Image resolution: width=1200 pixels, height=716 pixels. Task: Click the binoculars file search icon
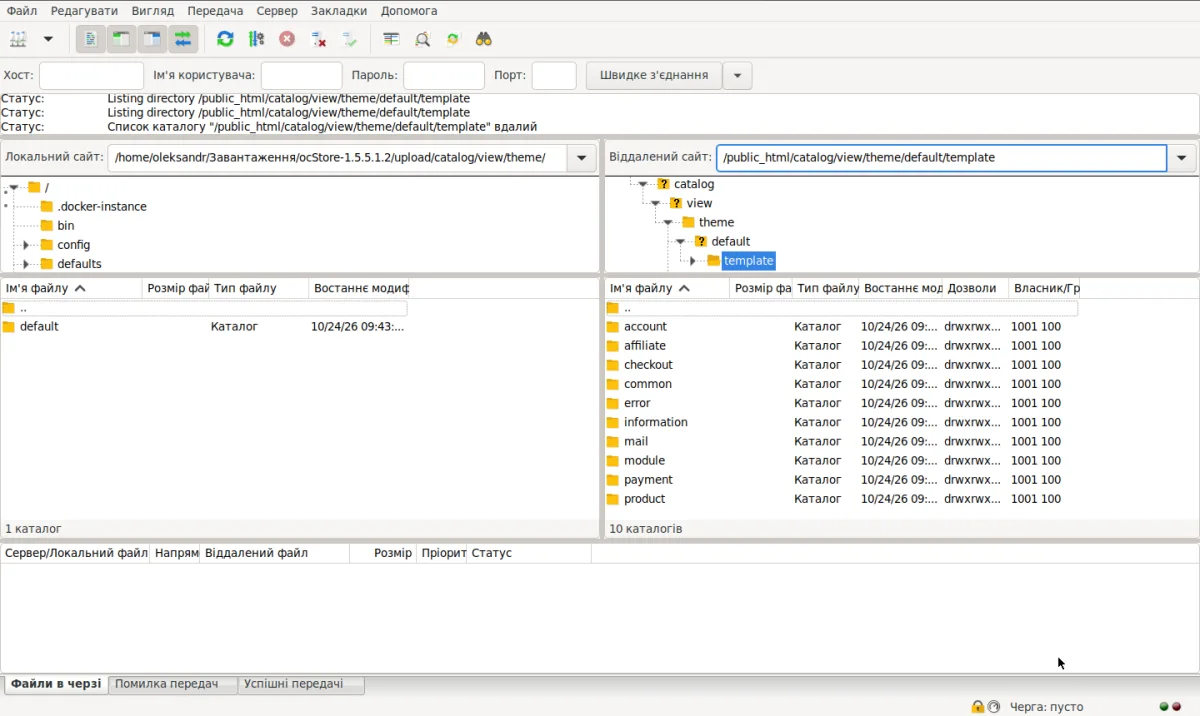(x=484, y=39)
